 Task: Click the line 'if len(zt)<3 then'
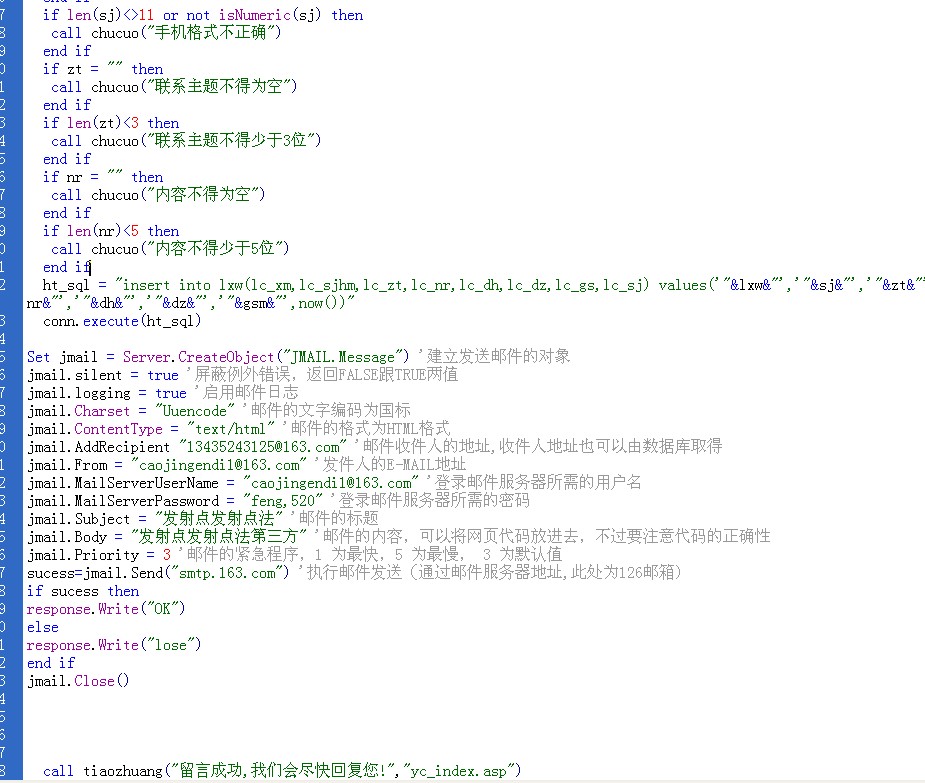point(111,123)
